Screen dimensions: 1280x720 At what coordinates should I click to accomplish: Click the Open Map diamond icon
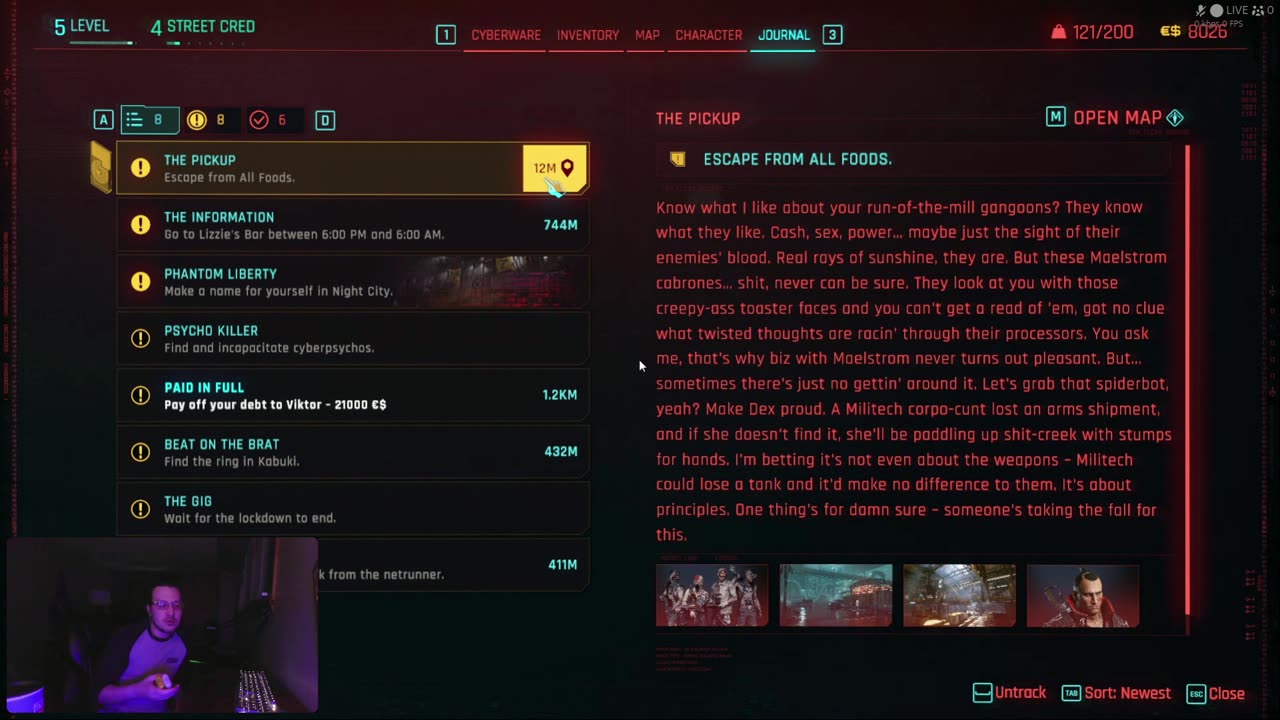tap(1175, 118)
